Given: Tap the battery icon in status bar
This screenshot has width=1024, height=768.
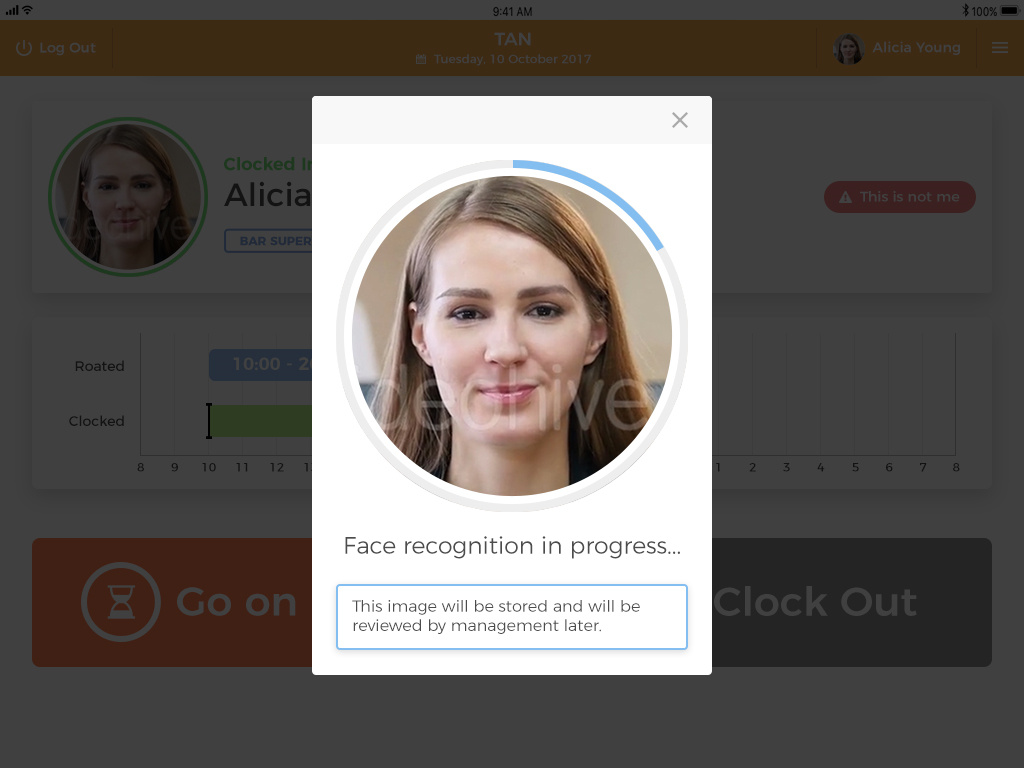Looking at the screenshot, I should (x=1010, y=11).
